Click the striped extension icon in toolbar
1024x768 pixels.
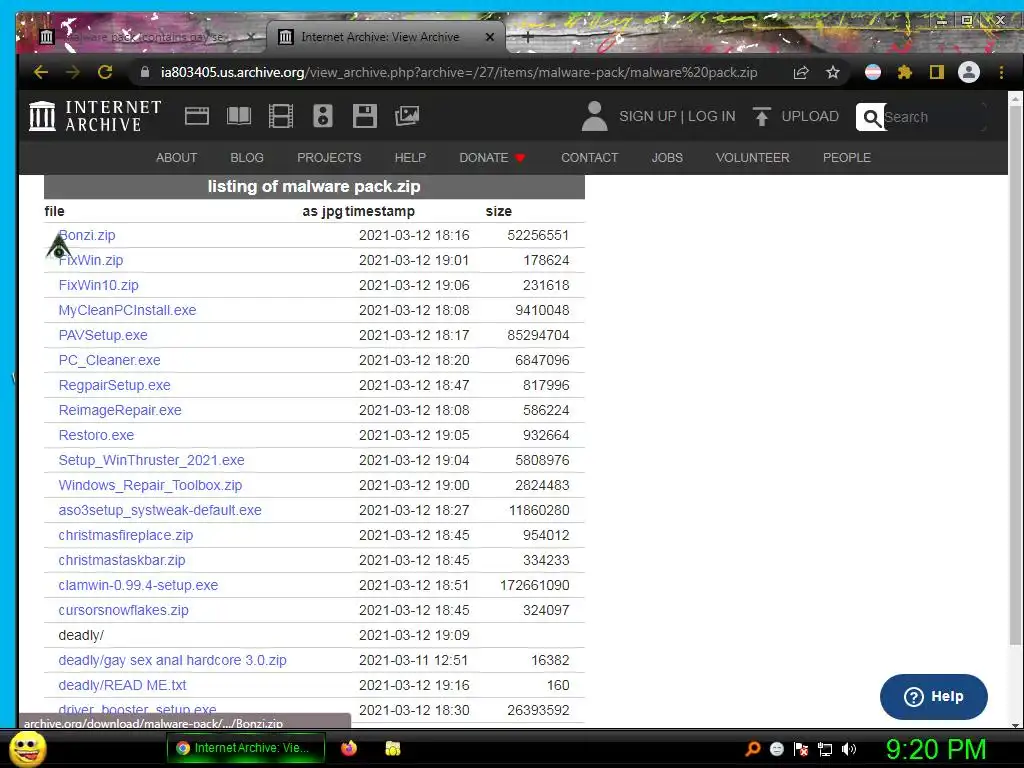(x=872, y=72)
